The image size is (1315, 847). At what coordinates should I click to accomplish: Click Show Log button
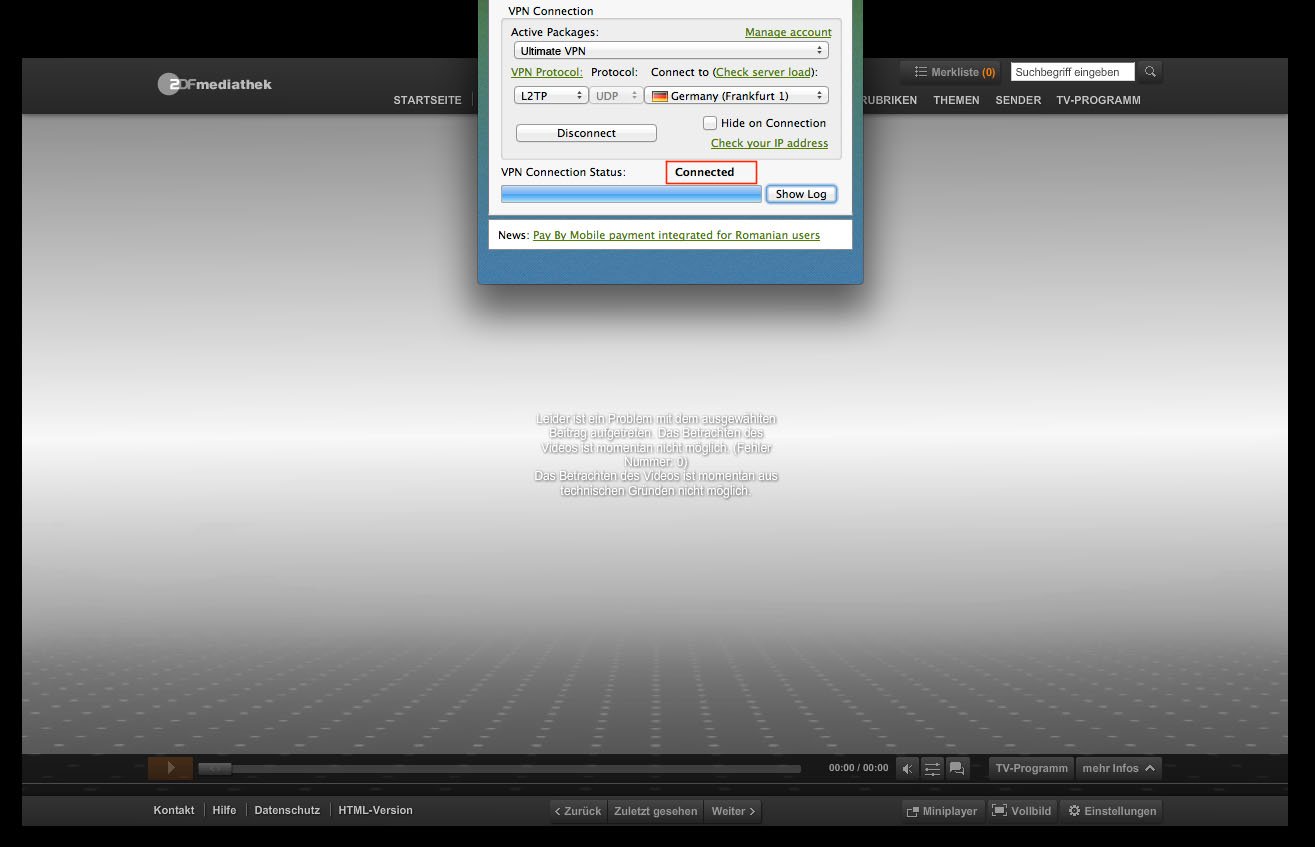click(801, 194)
